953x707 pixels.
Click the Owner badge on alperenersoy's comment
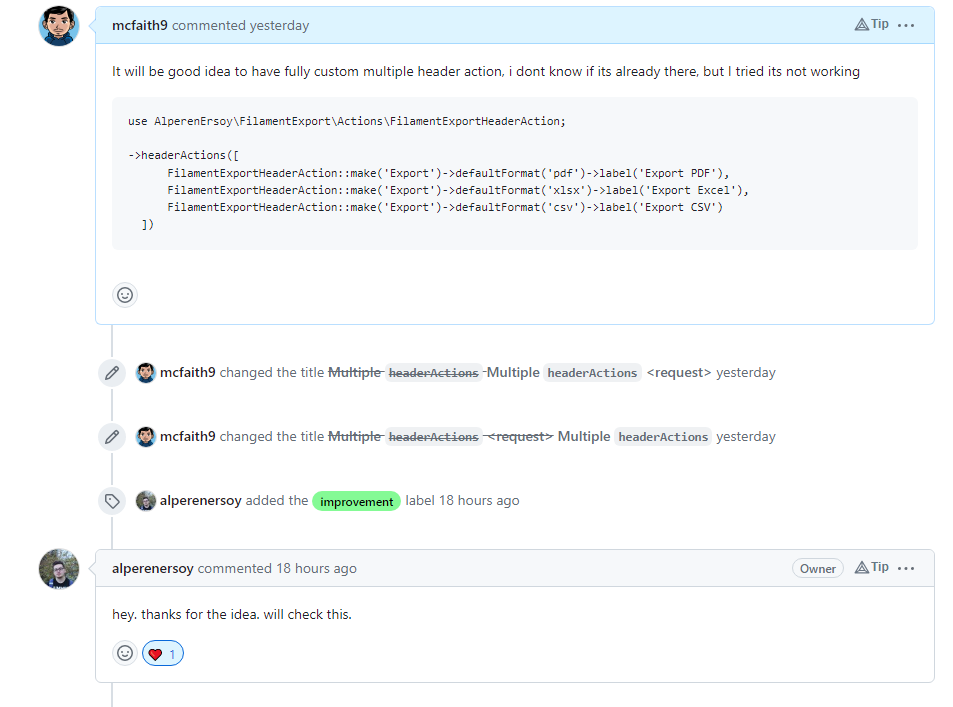817,568
